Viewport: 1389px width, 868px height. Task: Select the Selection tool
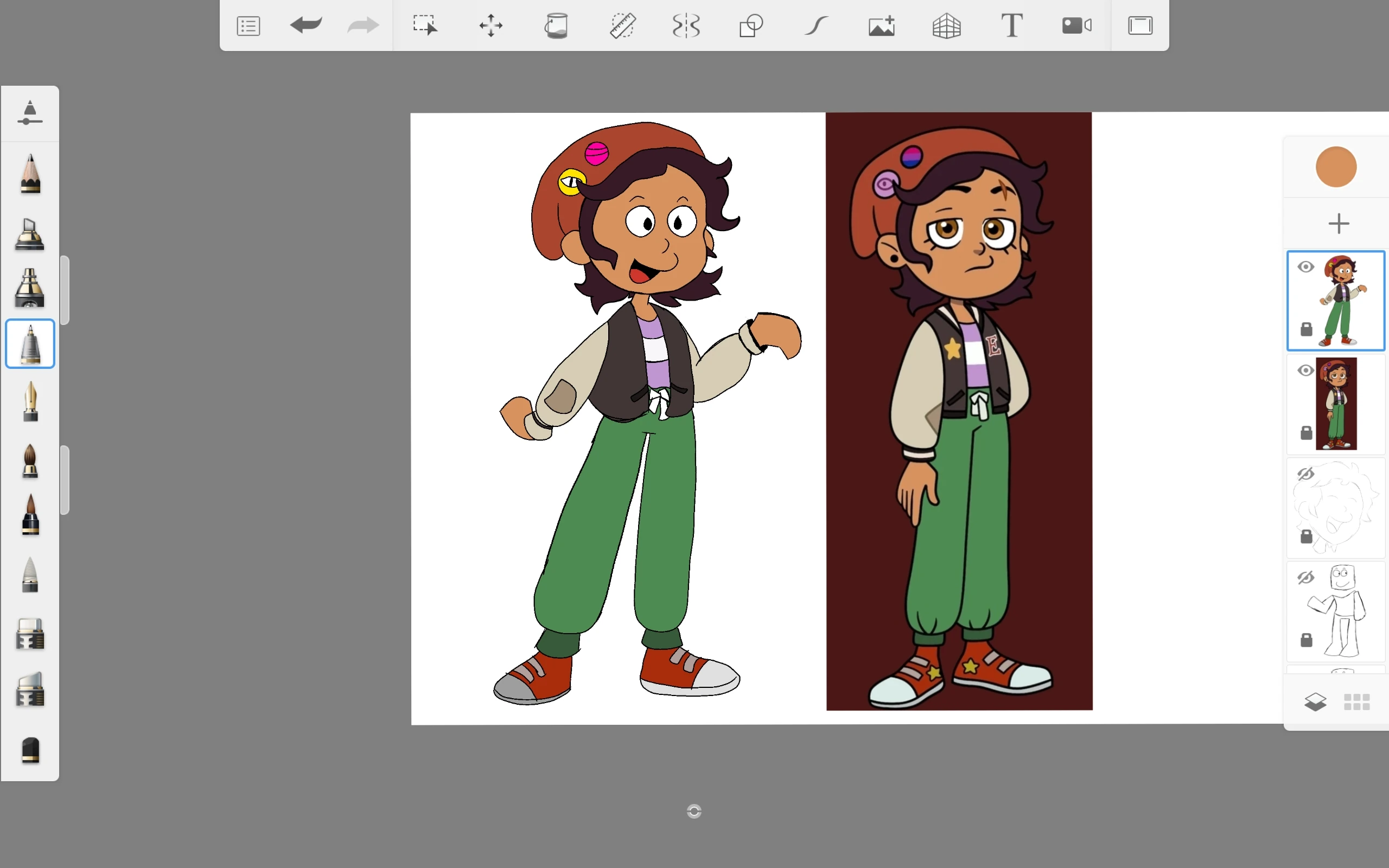click(425, 26)
